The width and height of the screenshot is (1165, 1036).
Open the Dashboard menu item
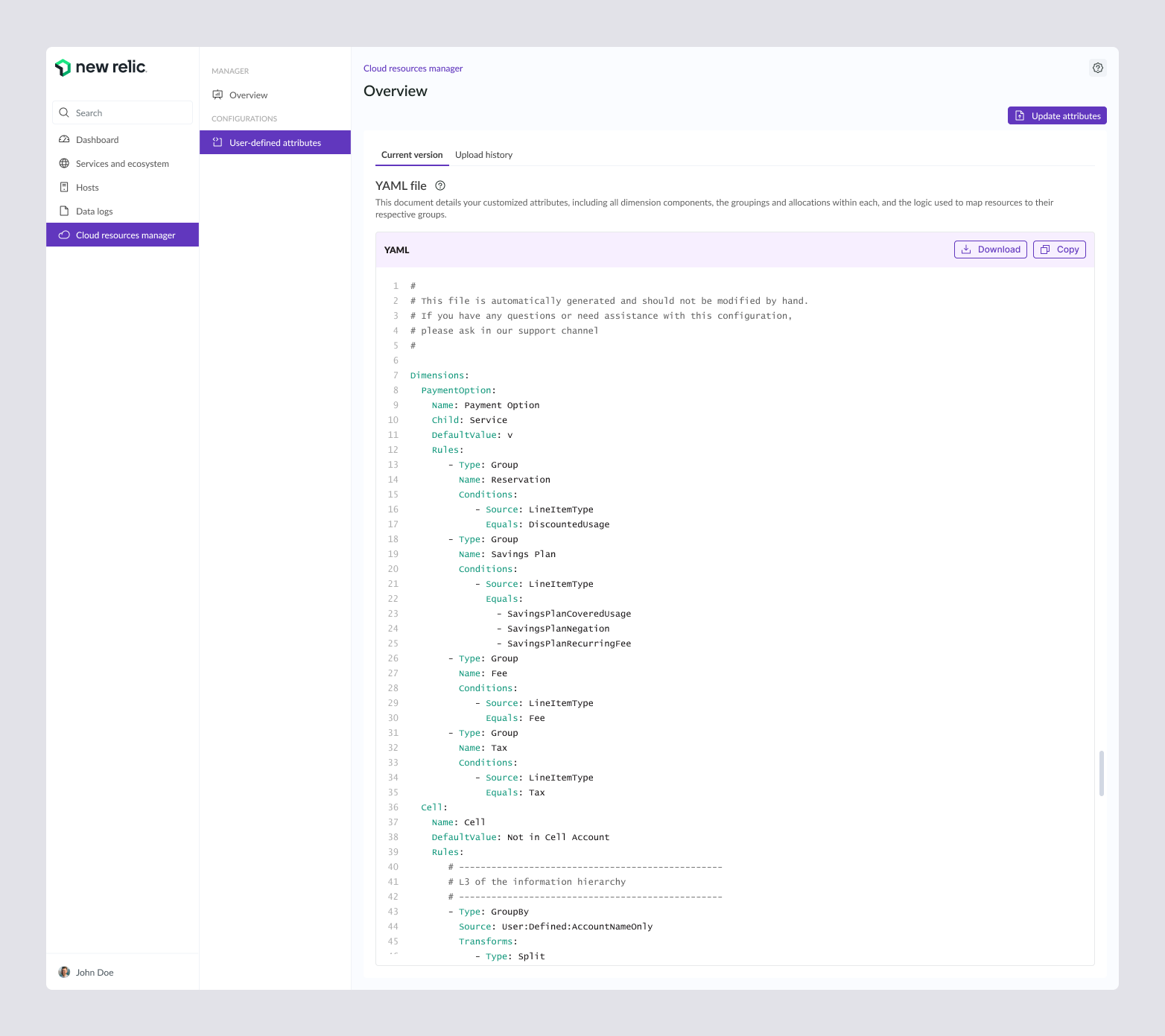click(122, 139)
